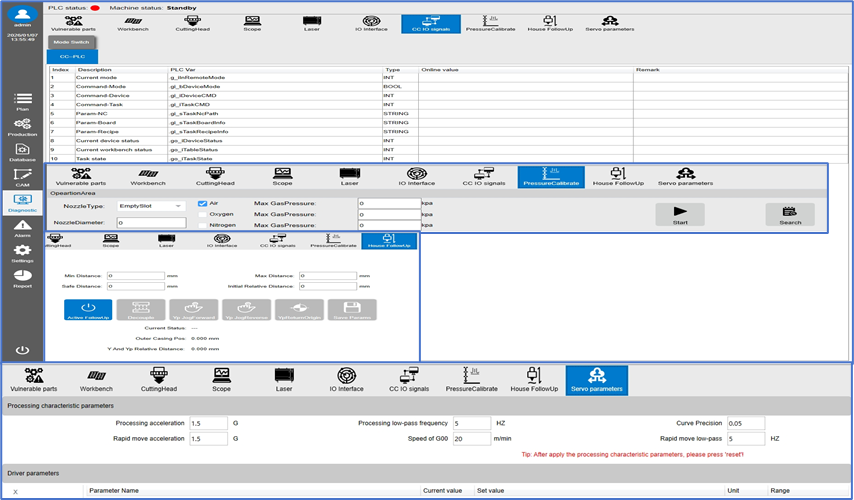This screenshot has width=854, height=500.
Task: Open Vulnerable parts in the toolbar with Servo parameters highlighted
Action: 34,380
